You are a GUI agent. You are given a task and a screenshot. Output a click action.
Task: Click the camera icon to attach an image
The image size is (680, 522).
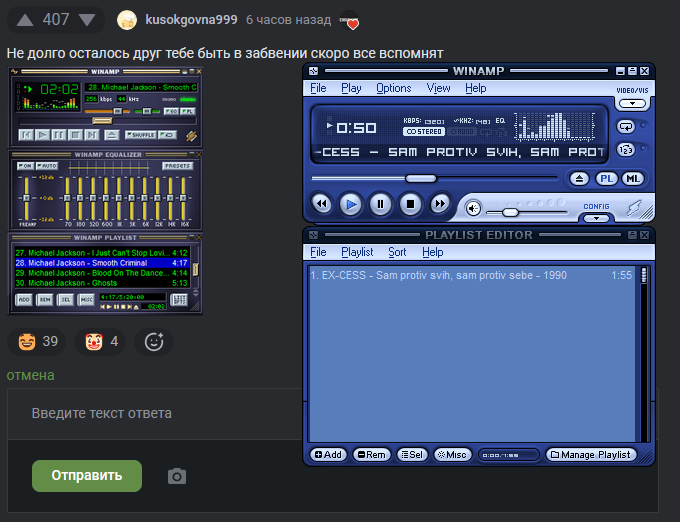(177, 476)
